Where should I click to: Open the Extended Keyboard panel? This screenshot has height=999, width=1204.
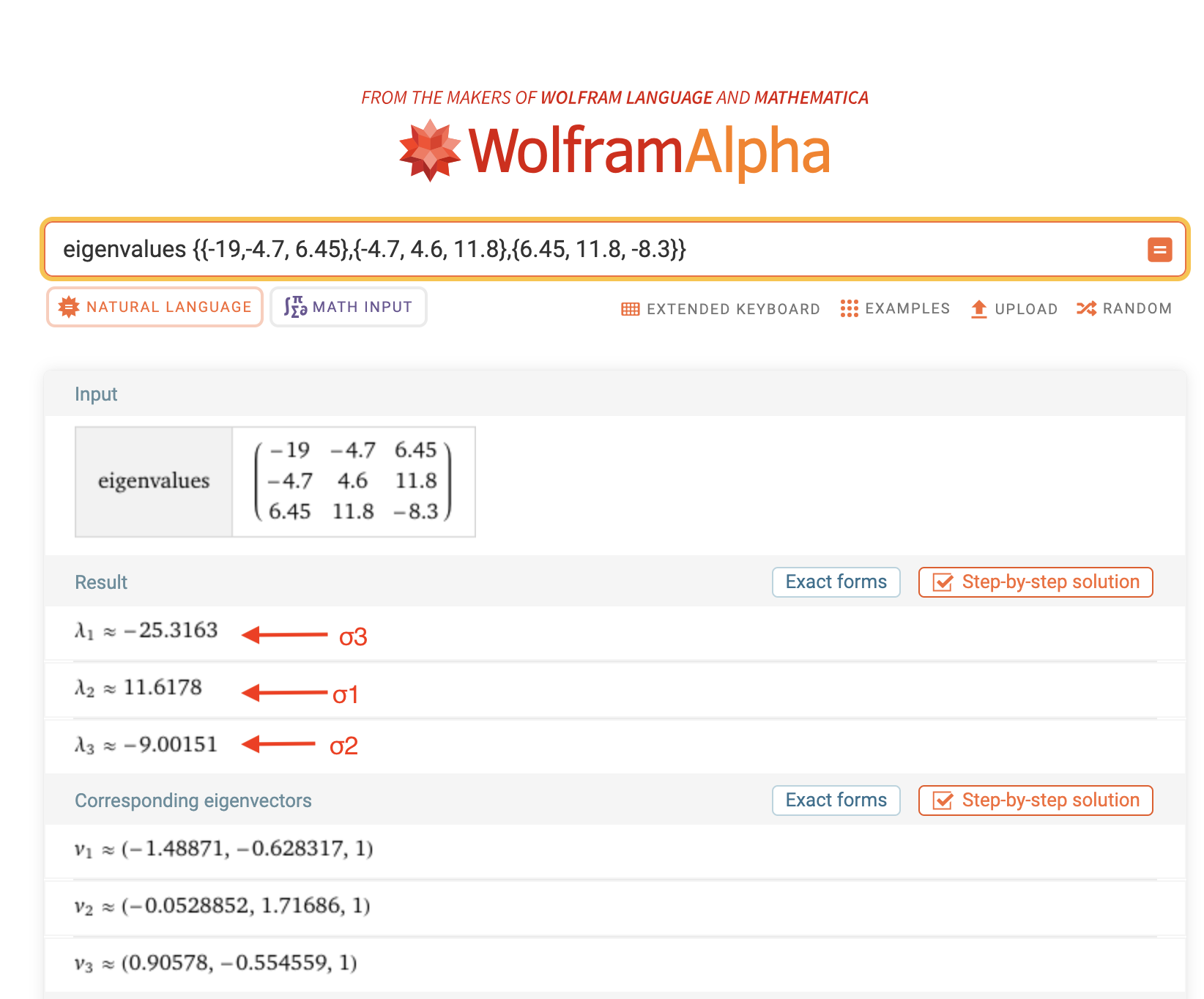tap(732, 309)
